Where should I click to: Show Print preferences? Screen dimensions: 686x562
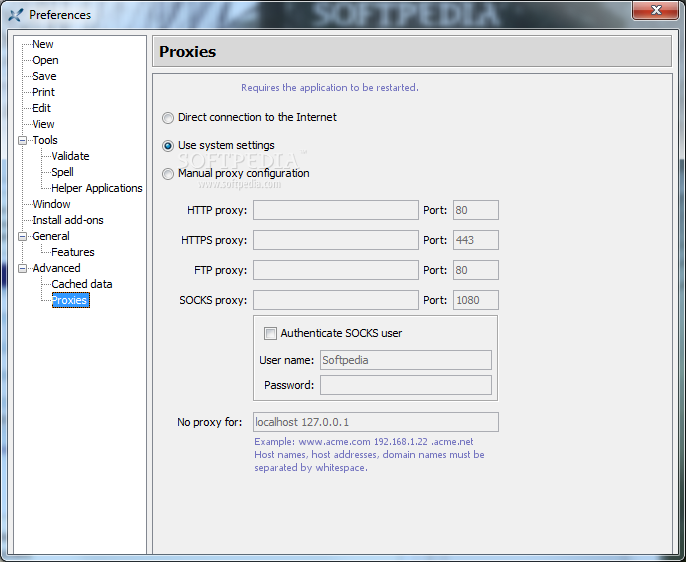[43, 92]
